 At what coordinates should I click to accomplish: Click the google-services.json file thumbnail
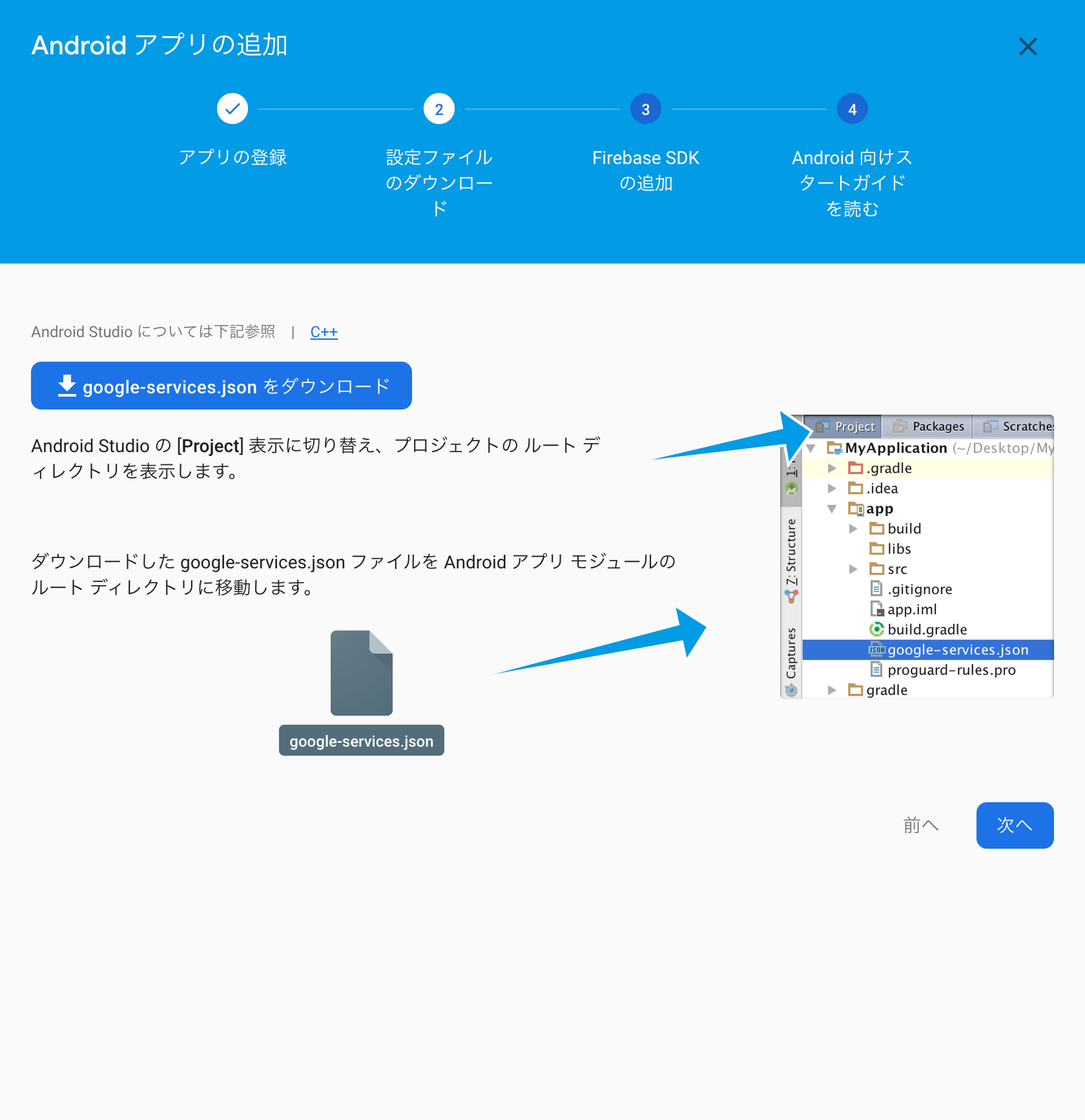pyautogui.click(x=361, y=673)
